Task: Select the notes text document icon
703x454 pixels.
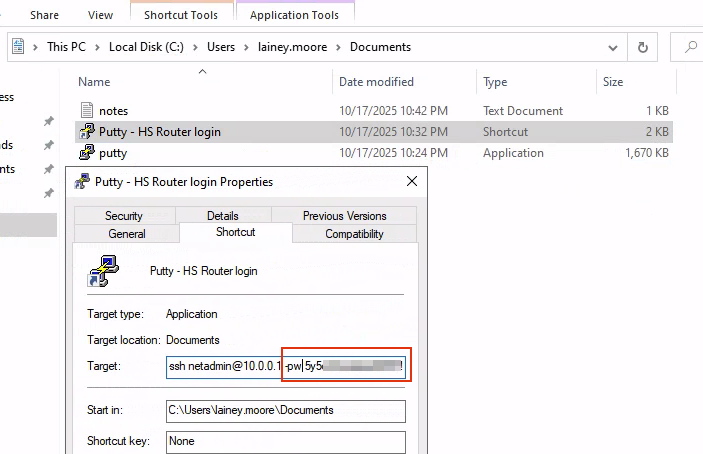Action: [87, 111]
